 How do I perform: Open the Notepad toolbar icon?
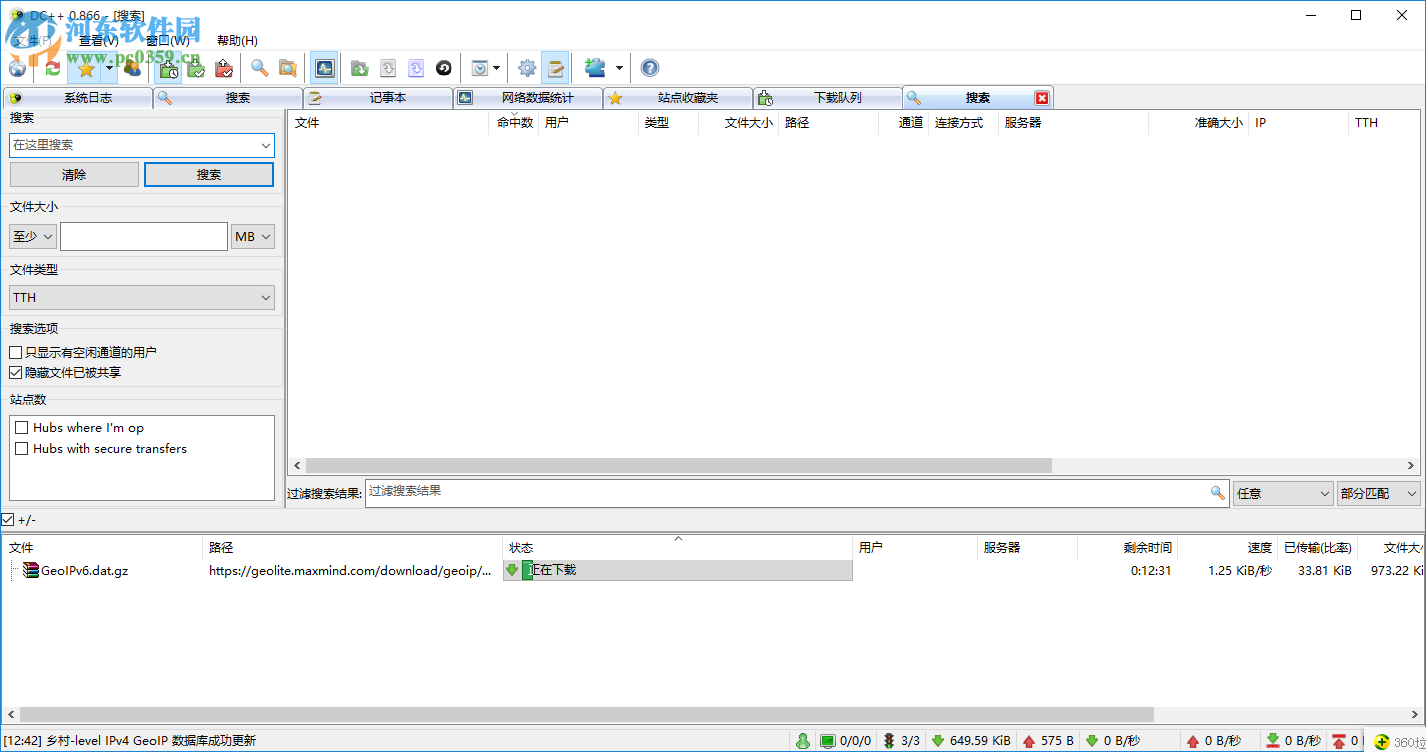[555, 68]
